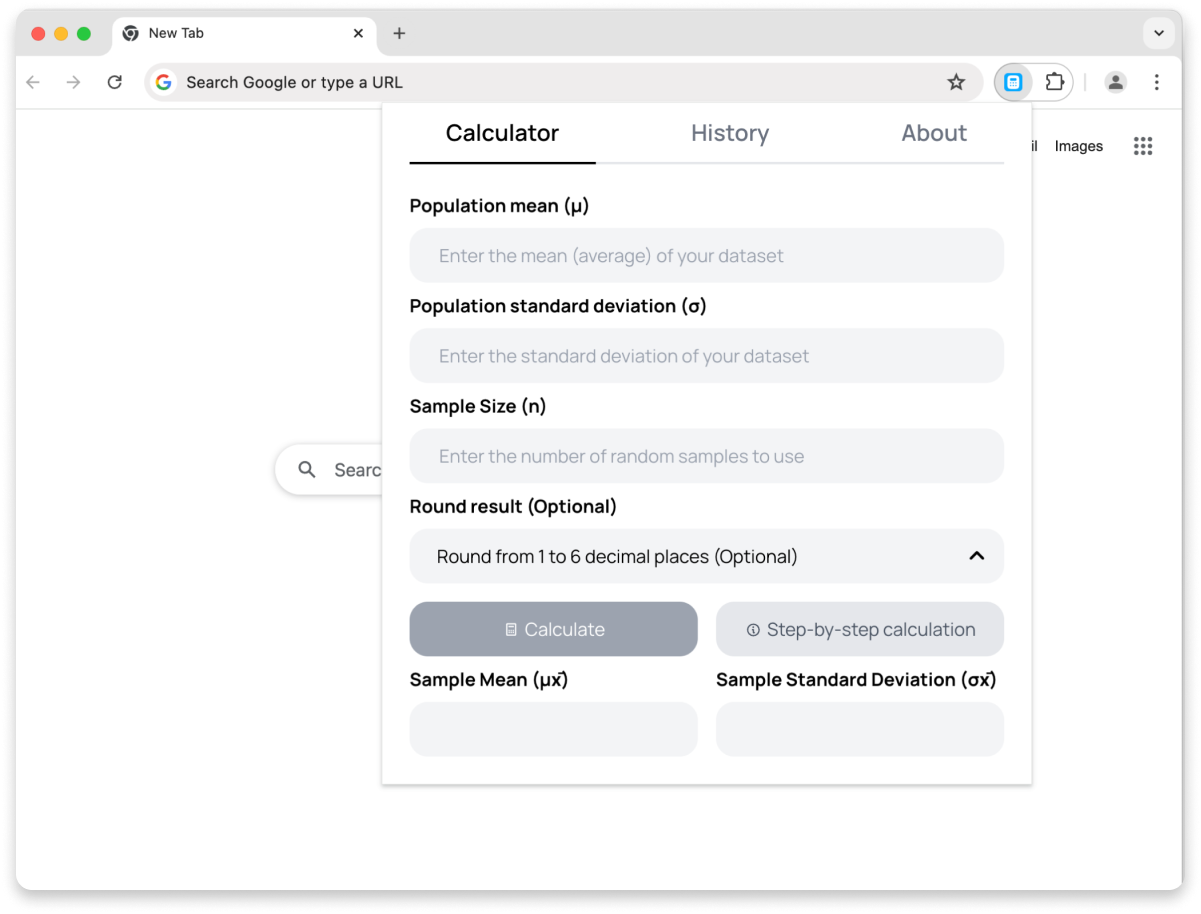Switch to the About tab
Image resolution: width=1201 pixels, height=914 pixels.
tap(934, 133)
